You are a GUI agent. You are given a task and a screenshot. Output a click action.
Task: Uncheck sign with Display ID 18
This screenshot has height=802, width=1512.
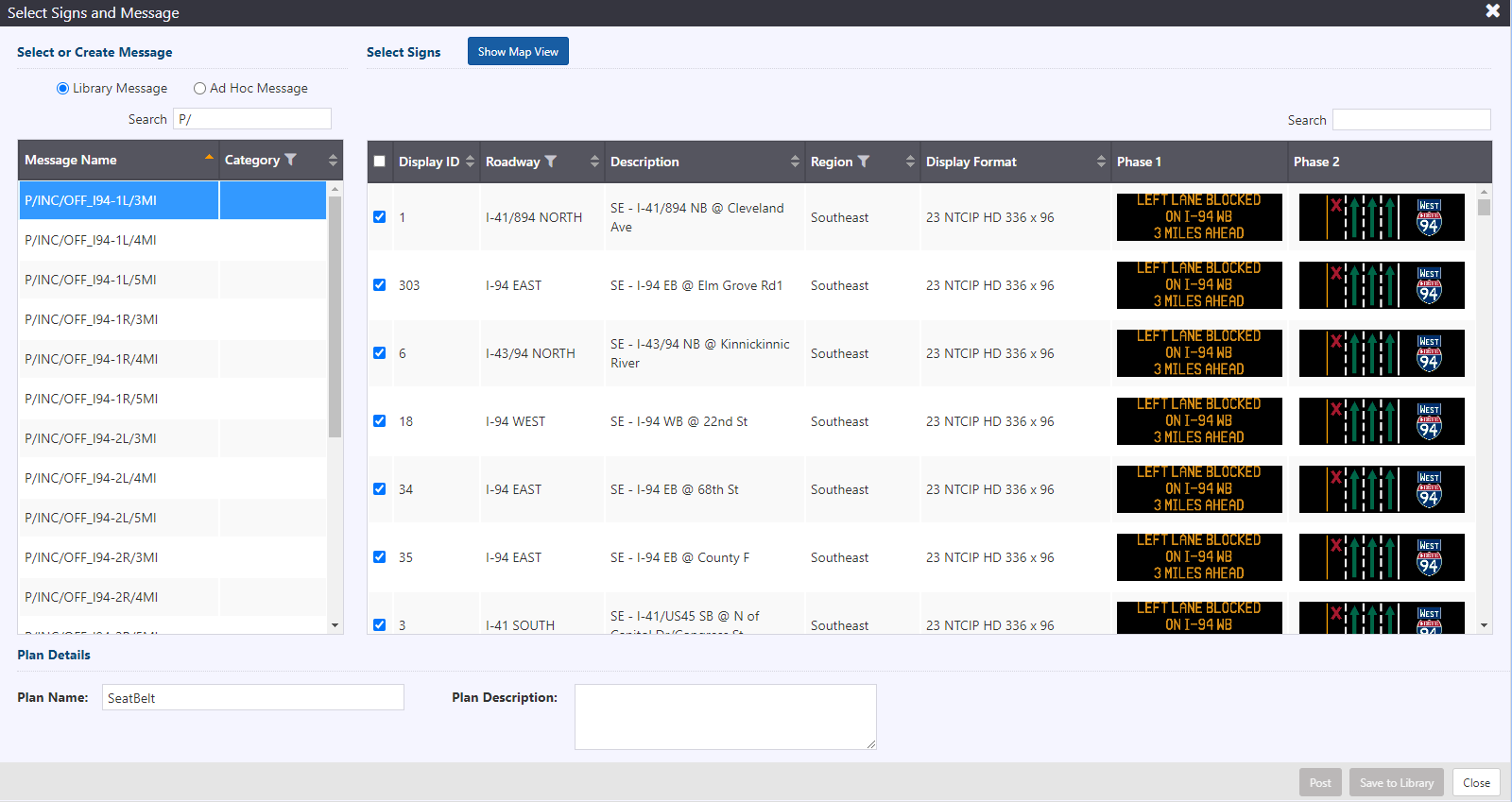pyautogui.click(x=380, y=421)
